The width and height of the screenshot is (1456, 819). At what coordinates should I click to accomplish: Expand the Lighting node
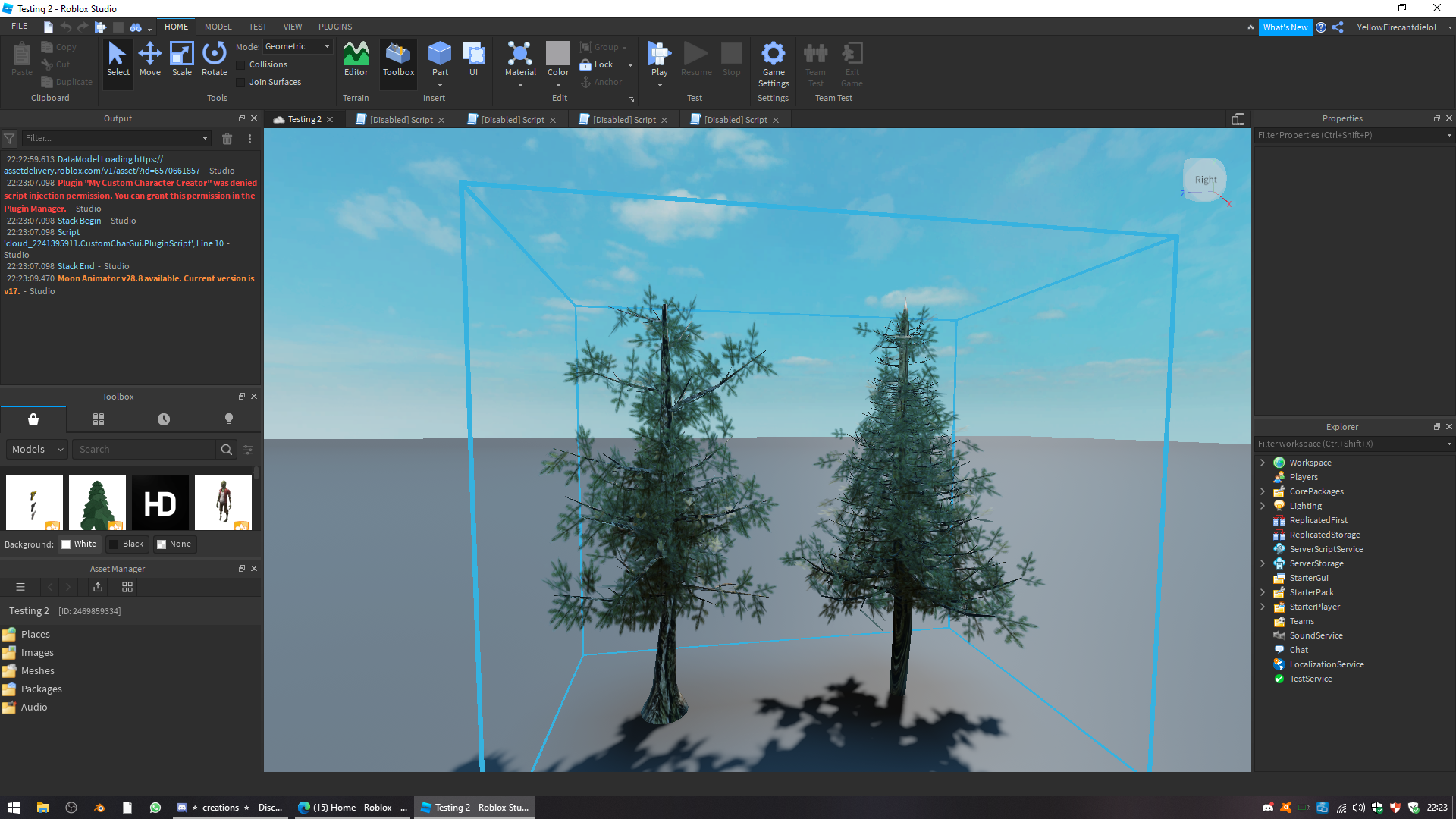[x=1263, y=506]
